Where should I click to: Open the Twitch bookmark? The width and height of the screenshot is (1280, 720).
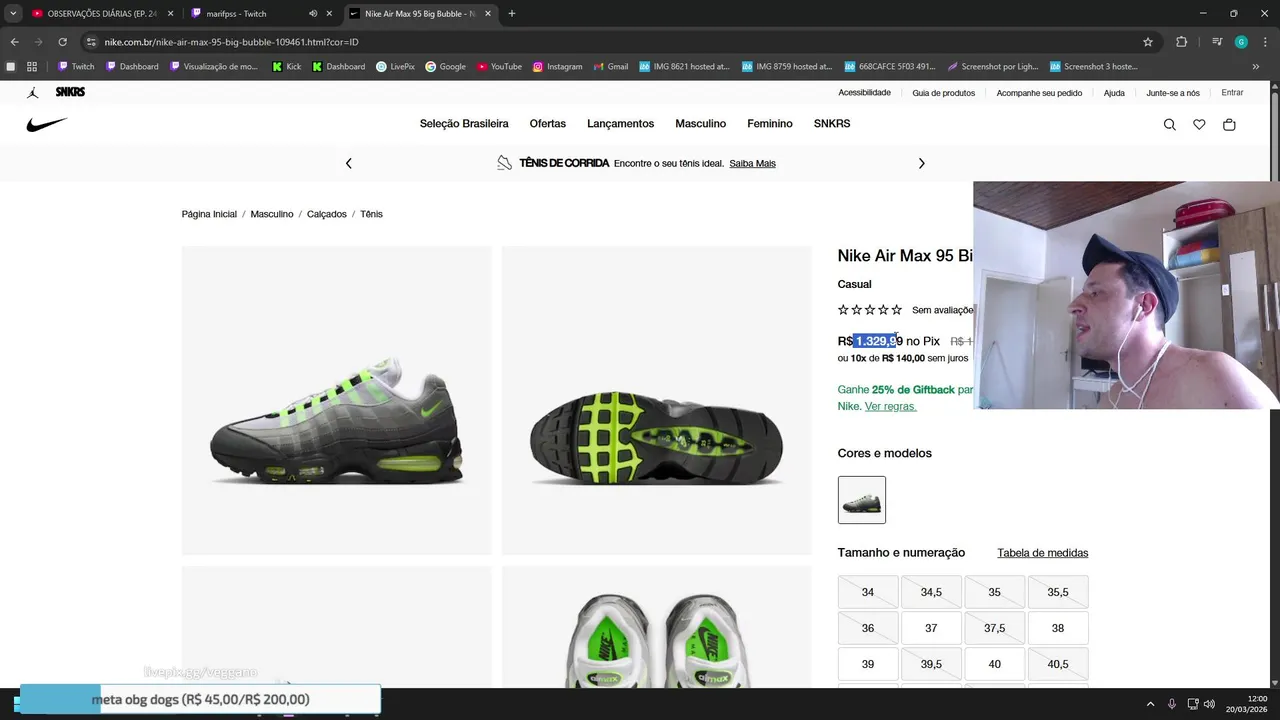click(76, 67)
